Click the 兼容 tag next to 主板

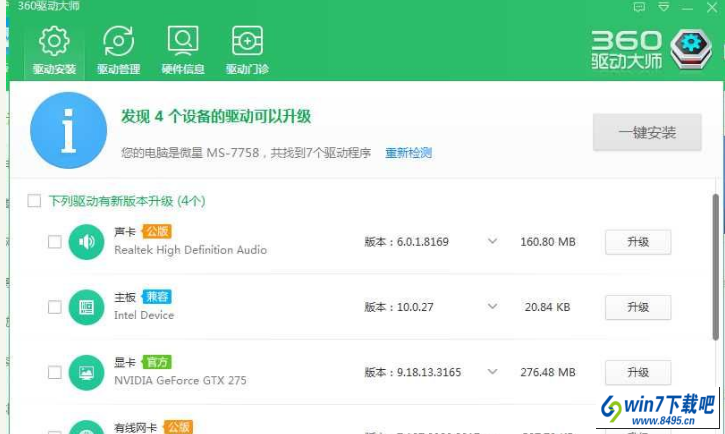157,296
